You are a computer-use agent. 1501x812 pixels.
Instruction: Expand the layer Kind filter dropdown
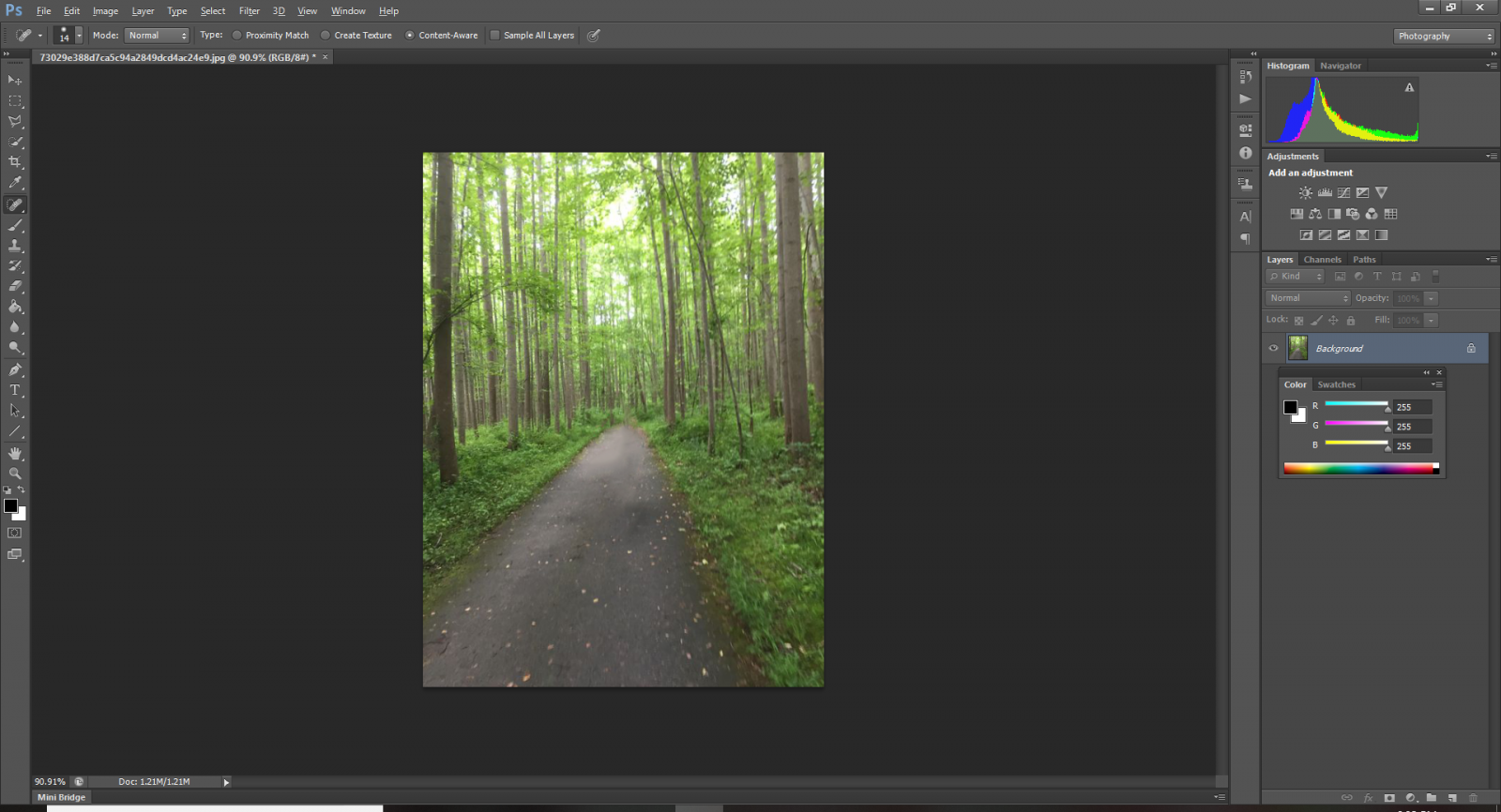click(1295, 277)
